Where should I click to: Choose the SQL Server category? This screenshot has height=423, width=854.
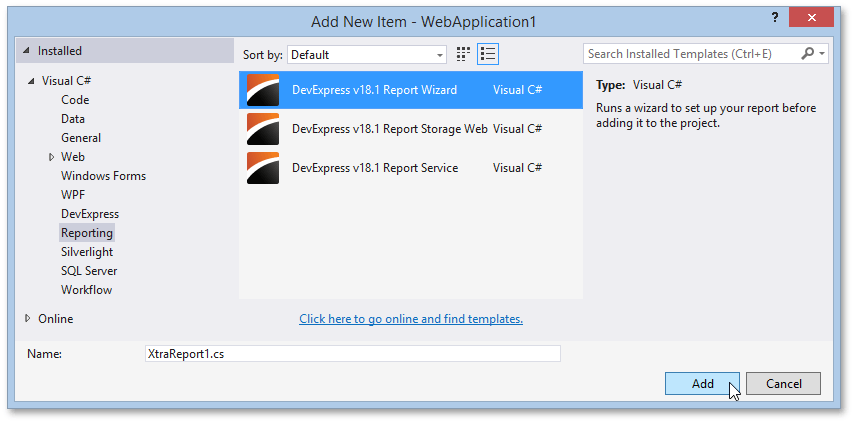click(x=89, y=271)
